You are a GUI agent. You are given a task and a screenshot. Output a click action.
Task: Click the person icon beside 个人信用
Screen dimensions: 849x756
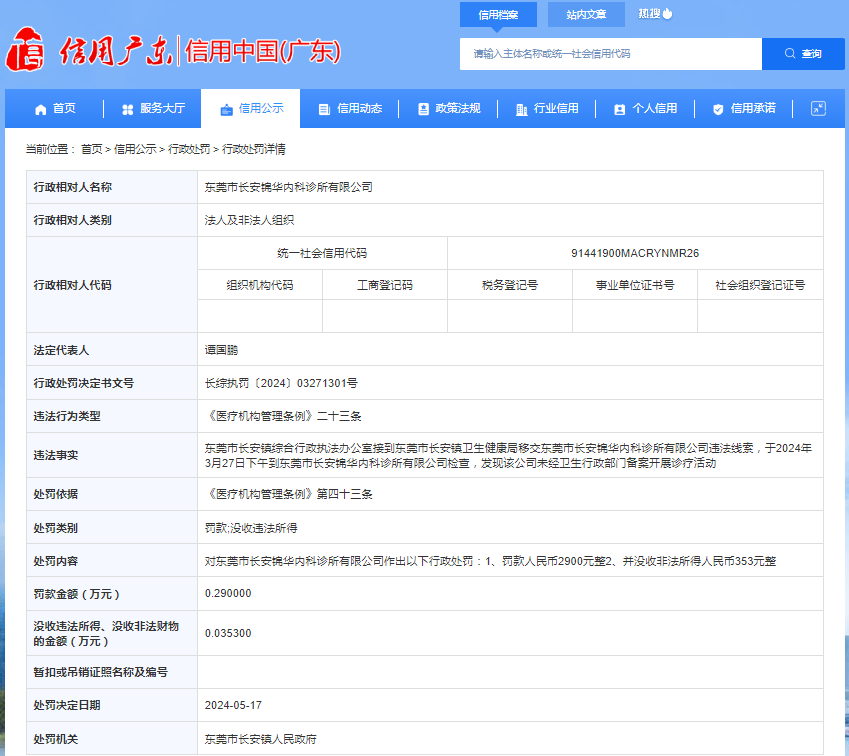(619, 109)
